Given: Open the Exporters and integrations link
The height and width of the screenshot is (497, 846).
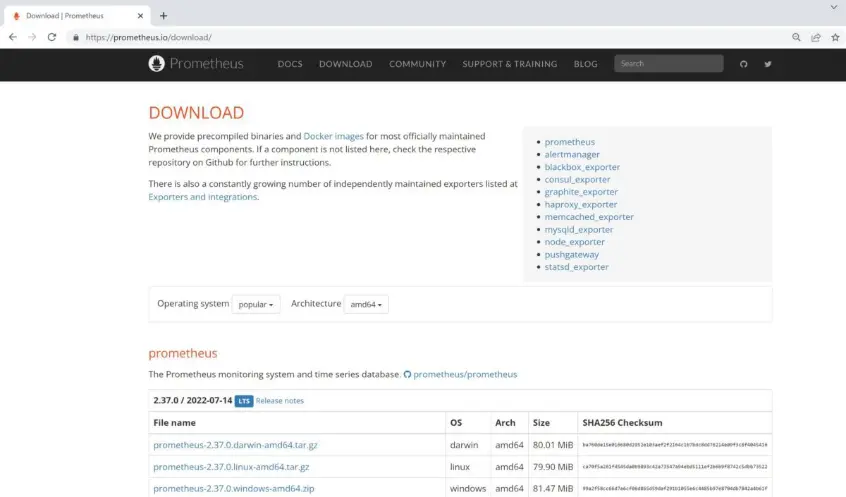Looking at the screenshot, I should coord(203,196).
